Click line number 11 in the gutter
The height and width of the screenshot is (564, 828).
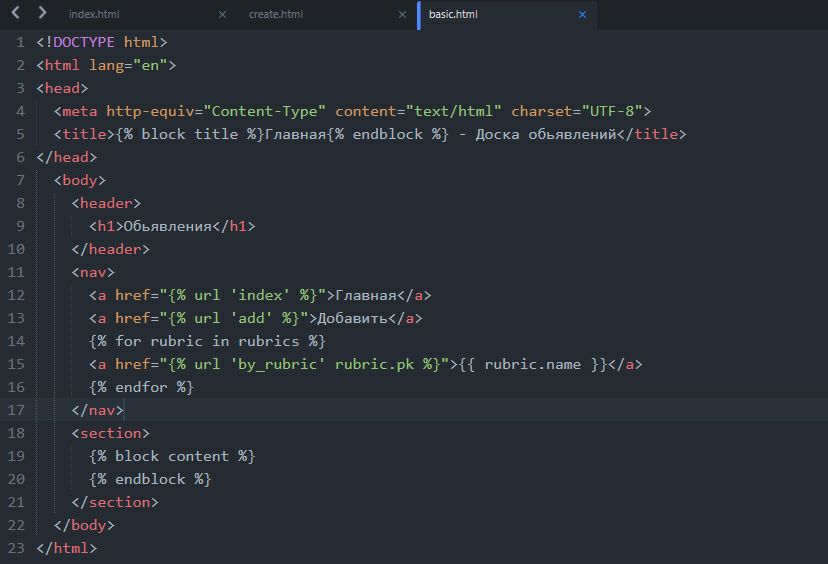pos(16,272)
